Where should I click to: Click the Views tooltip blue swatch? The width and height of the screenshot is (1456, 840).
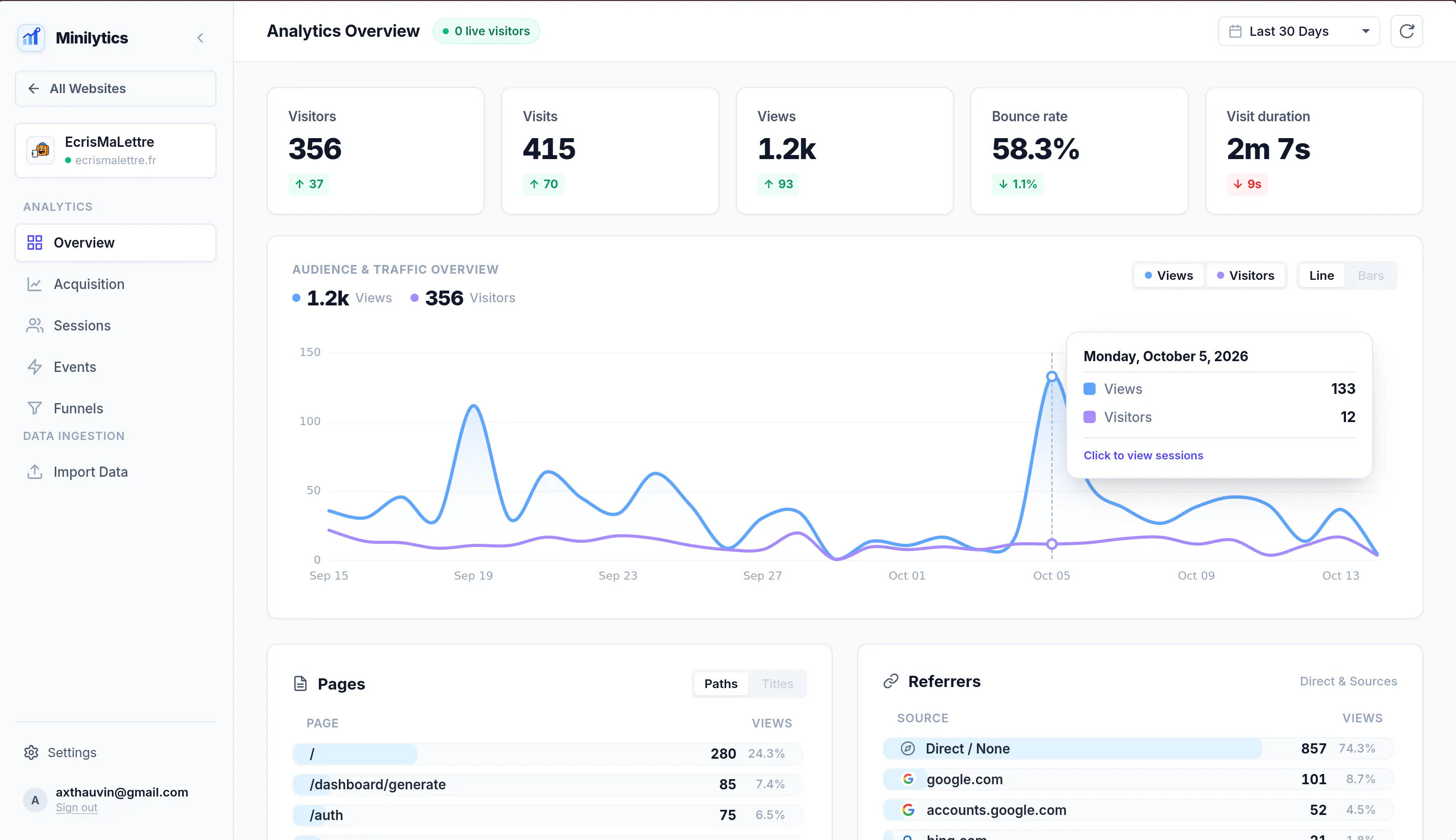1089,389
